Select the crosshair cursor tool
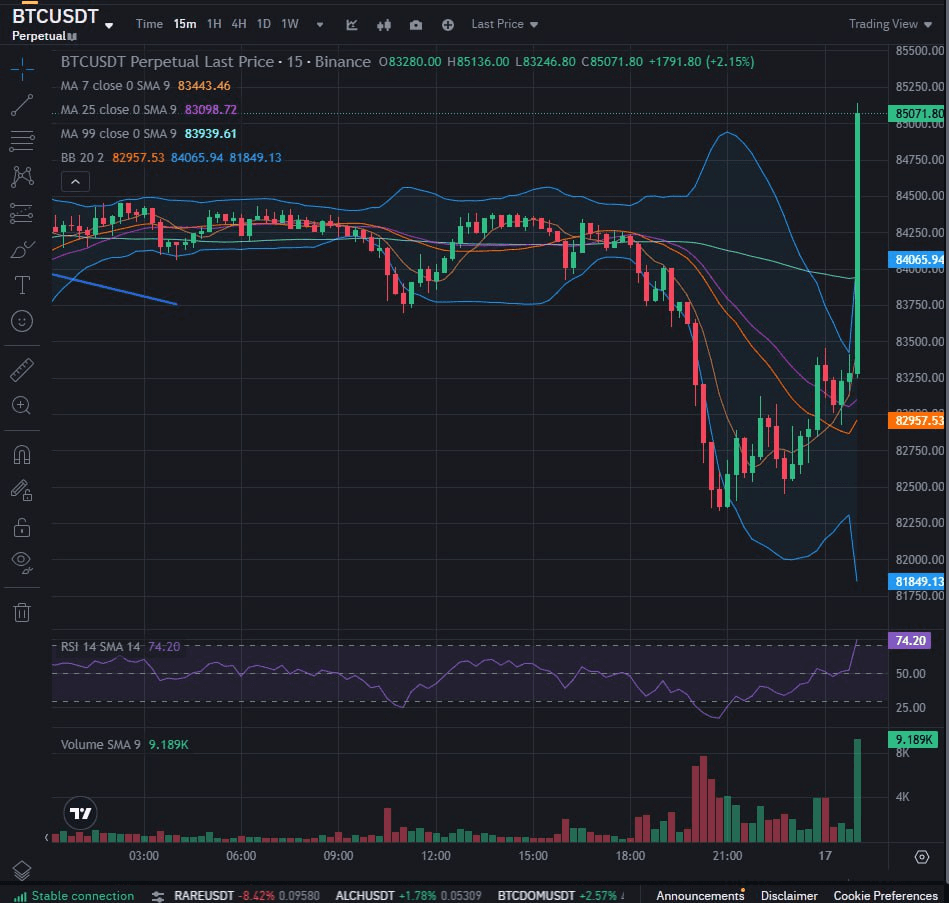The image size is (949, 903). (x=22, y=69)
